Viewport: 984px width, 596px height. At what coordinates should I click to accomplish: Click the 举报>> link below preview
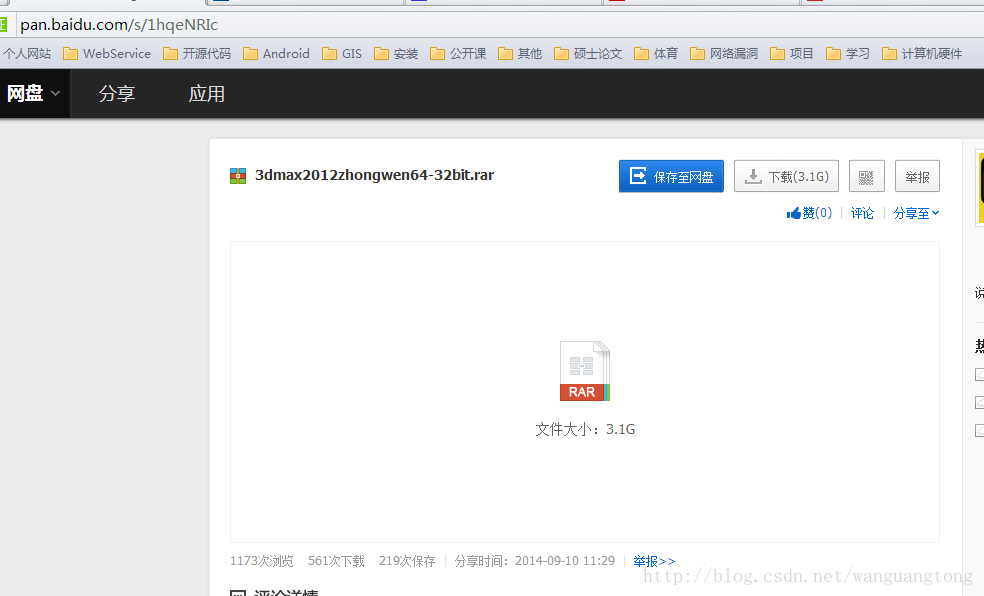tap(654, 561)
